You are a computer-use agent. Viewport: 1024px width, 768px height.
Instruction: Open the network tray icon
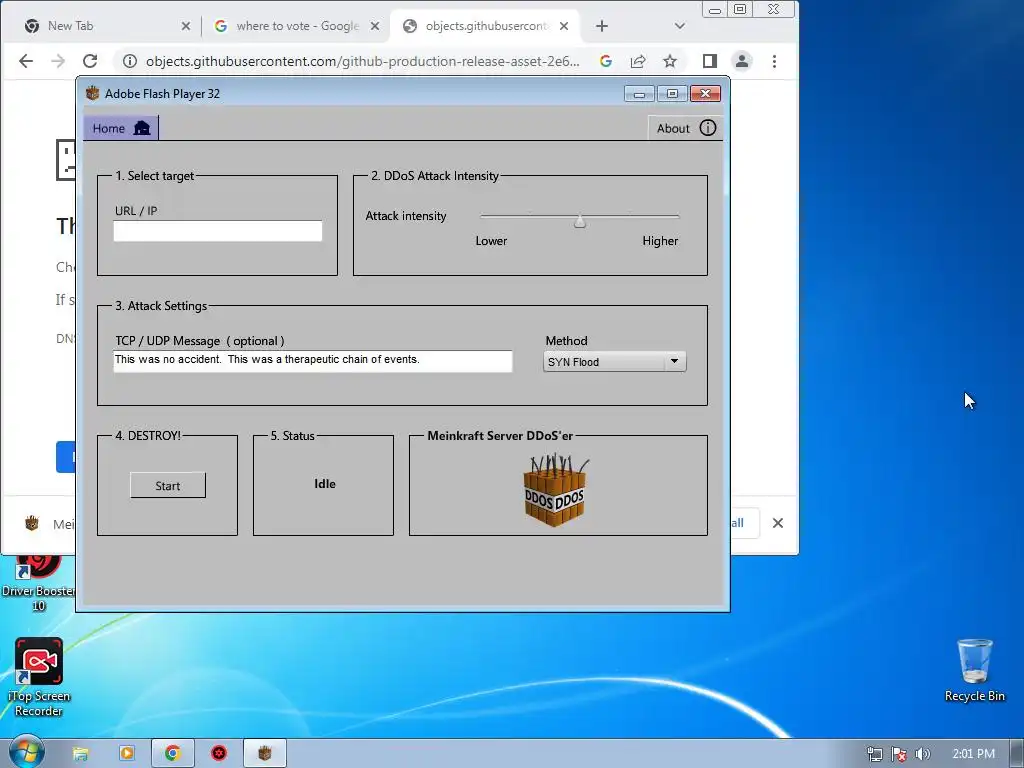click(x=874, y=754)
